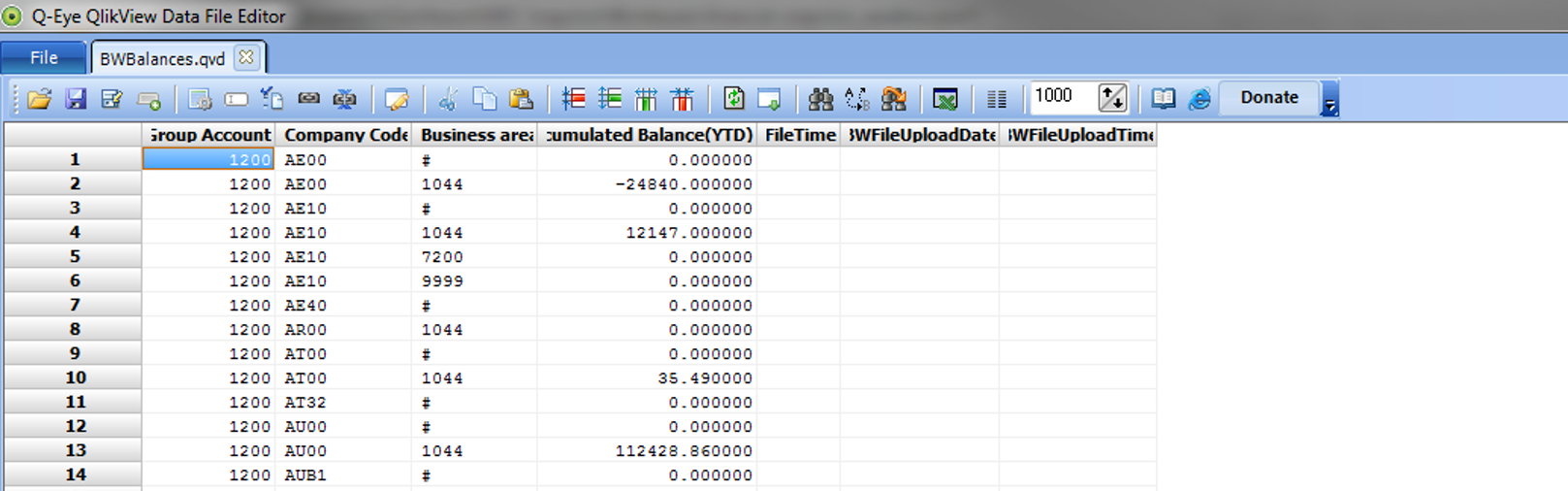Click the Q-Eye application icon in the title bar
This screenshot has width=1568, height=491.
13,16
